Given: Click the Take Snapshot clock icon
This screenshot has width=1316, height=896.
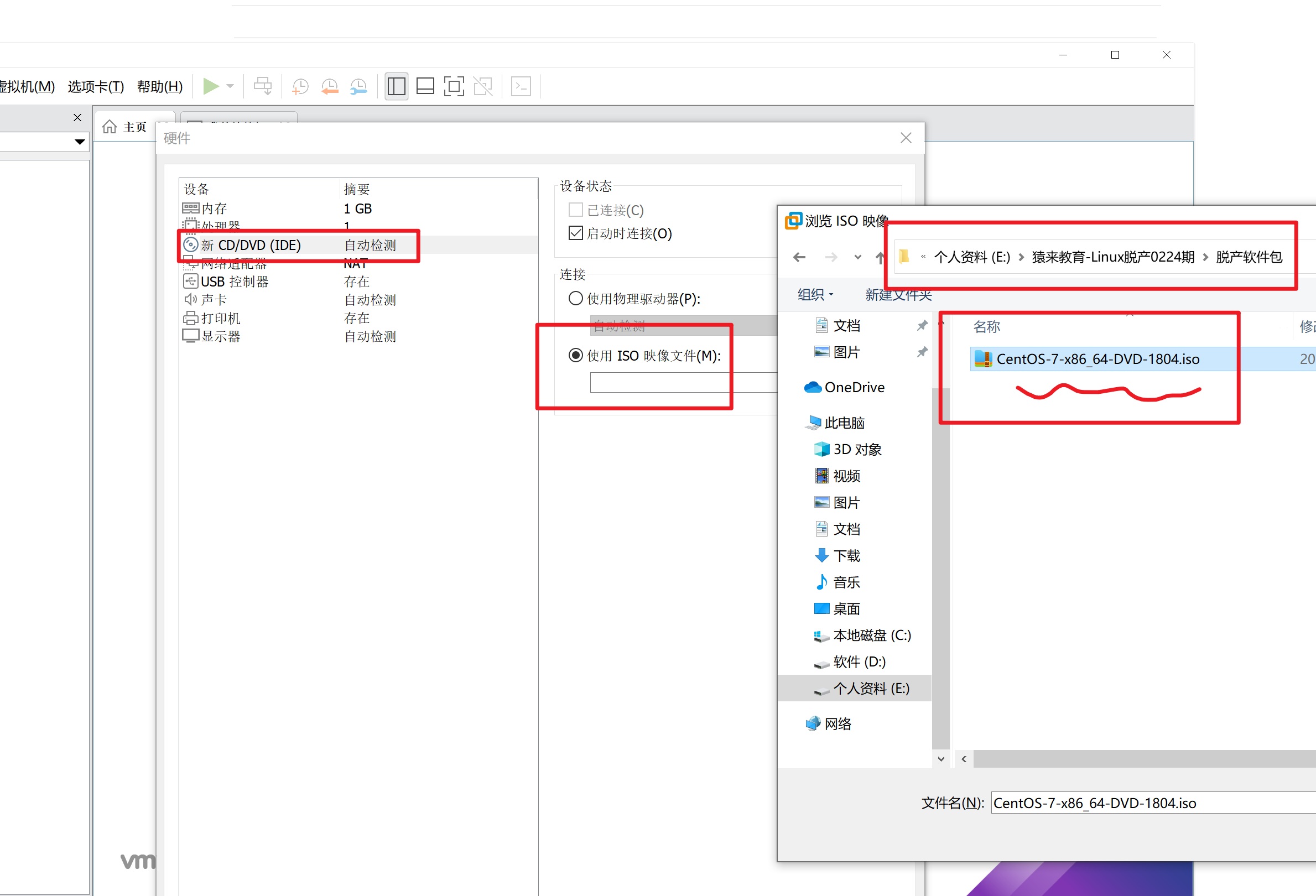Looking at the screenshot, I should tap(300, 87).
